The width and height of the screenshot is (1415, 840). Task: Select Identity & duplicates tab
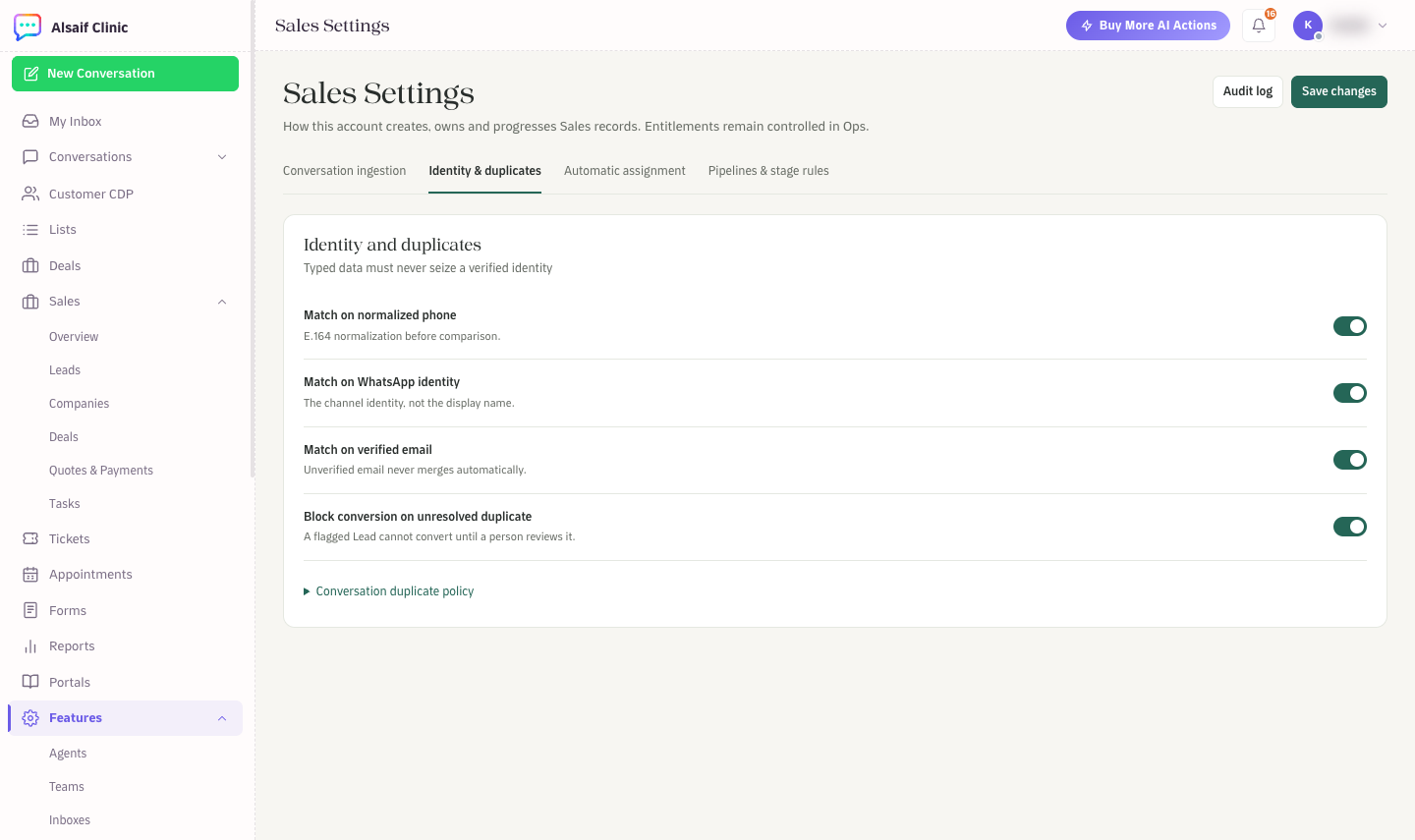click(484, 171)
